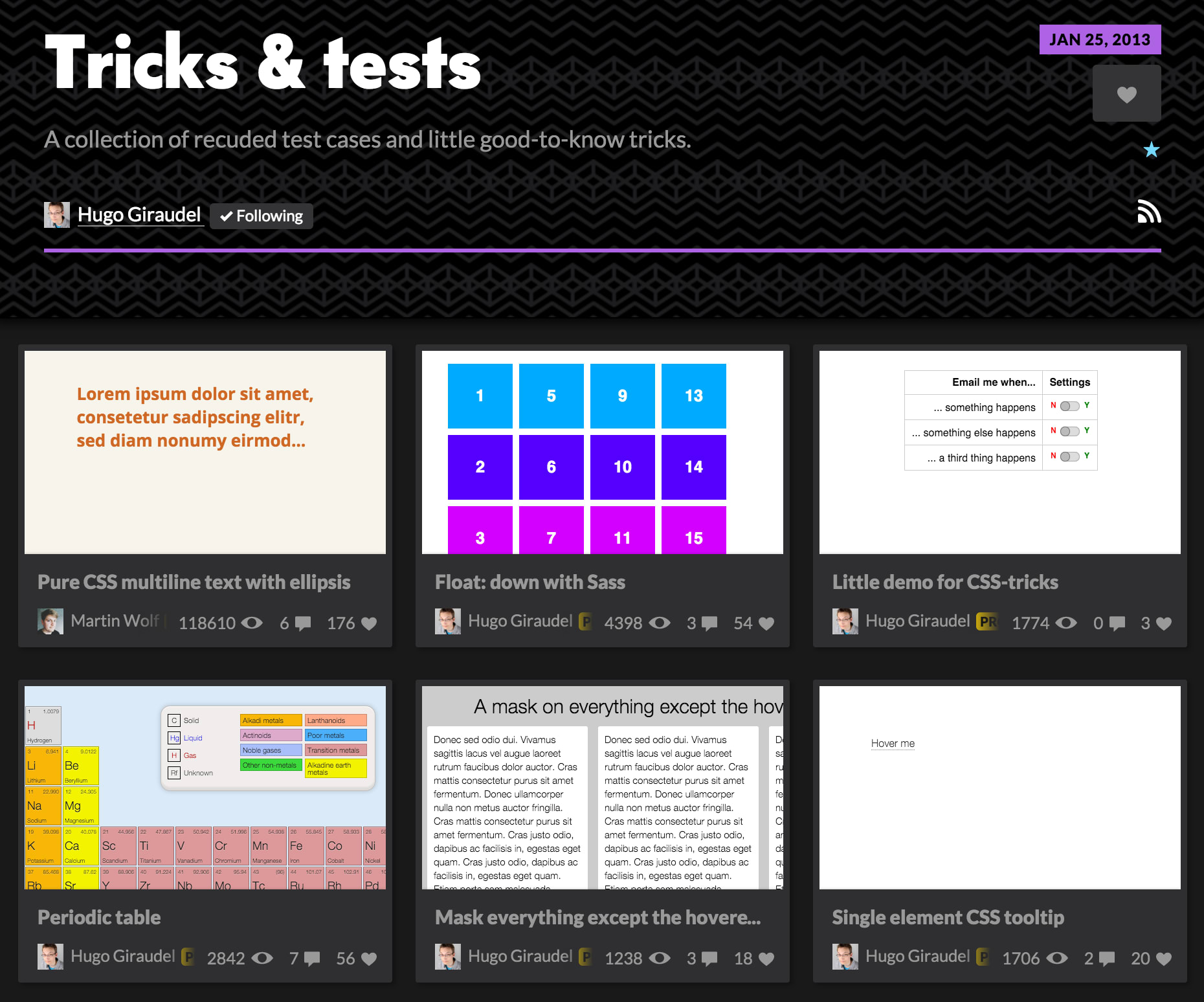Click the hearts icon on Periodic table pen

pos(370,958)
